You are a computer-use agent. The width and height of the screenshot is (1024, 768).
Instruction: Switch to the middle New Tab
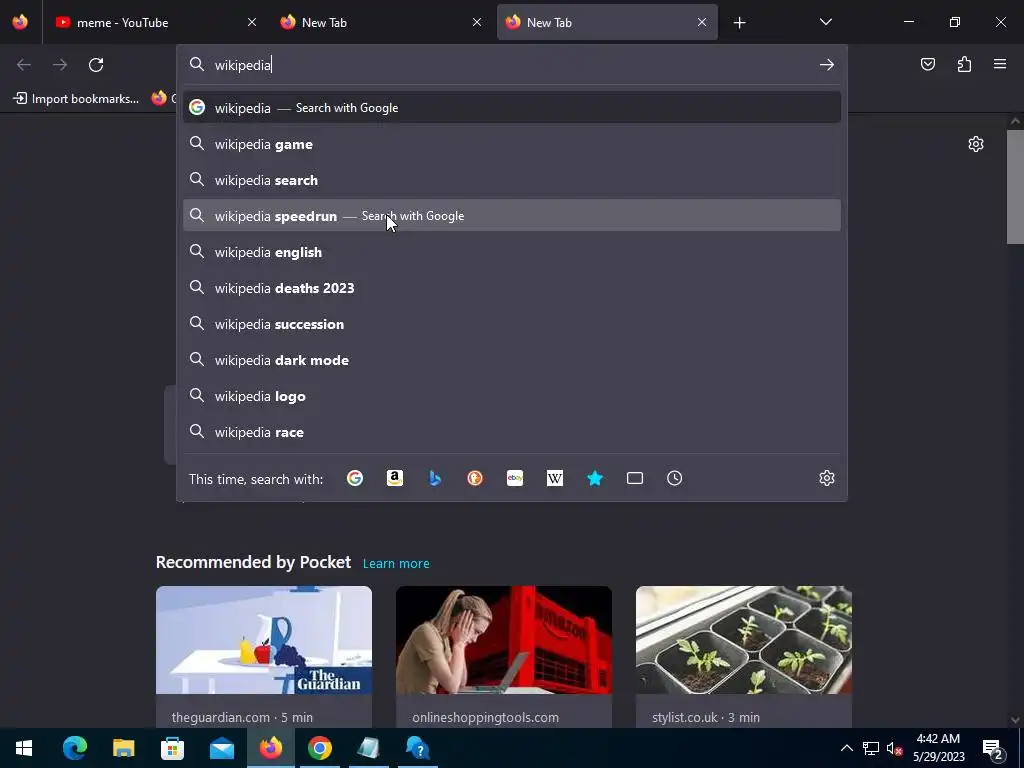pos(381,22)
